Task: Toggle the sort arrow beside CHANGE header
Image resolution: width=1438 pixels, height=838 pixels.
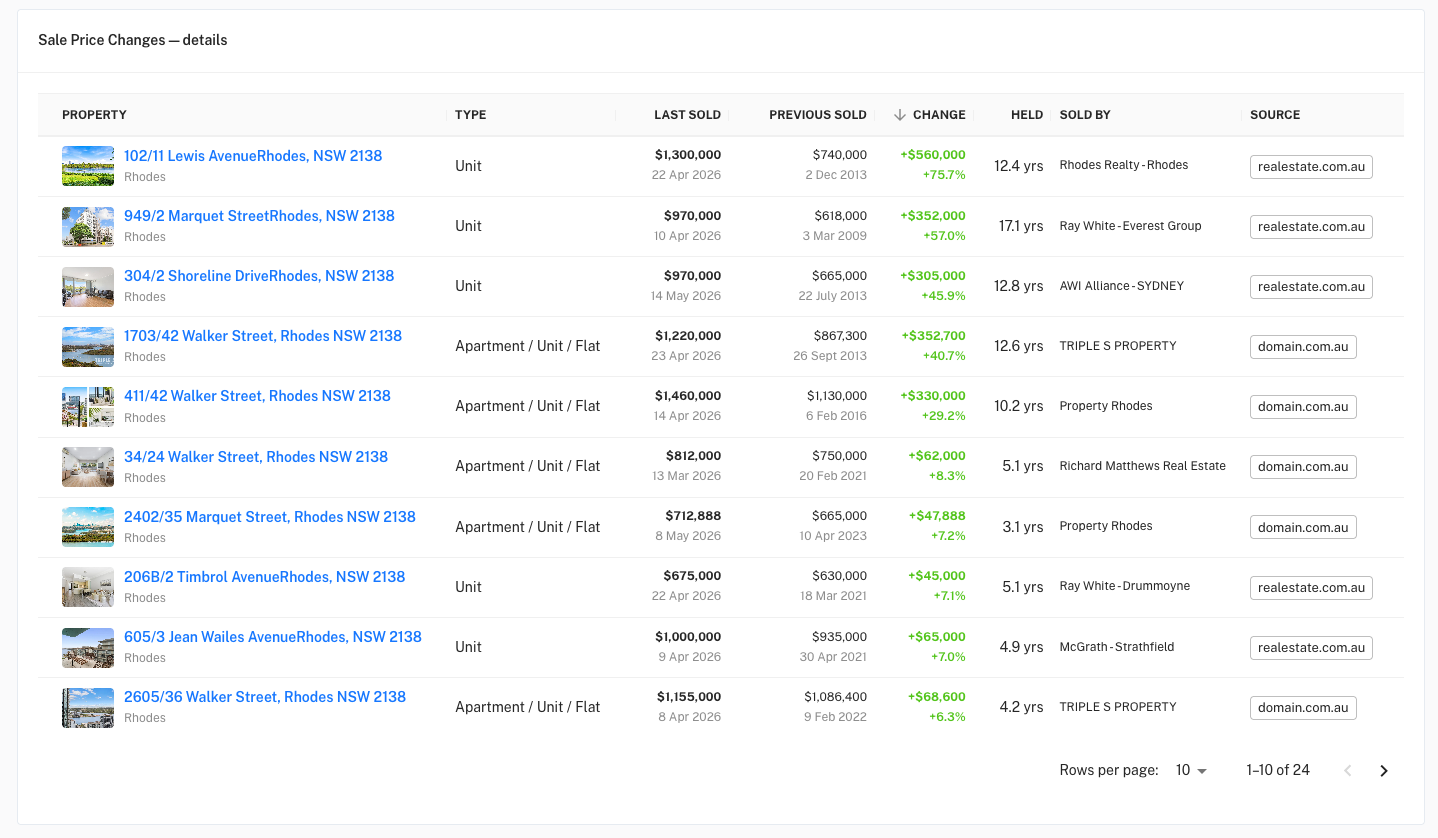Action: click(900, 115)
